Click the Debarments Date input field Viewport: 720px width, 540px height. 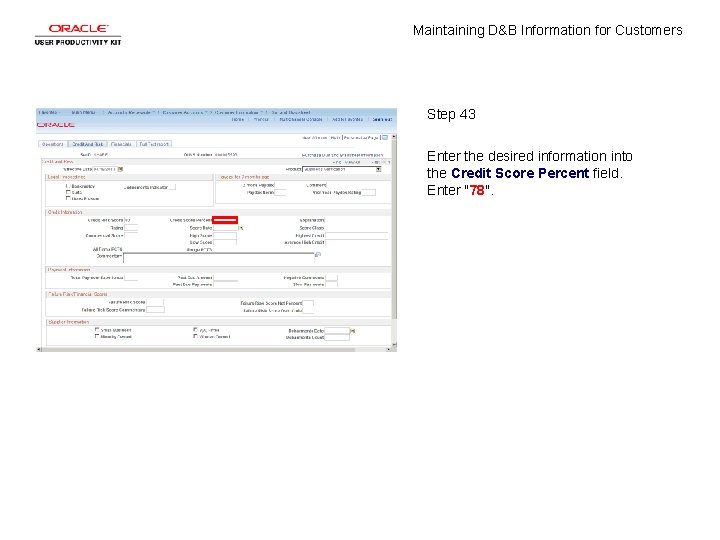337,331
